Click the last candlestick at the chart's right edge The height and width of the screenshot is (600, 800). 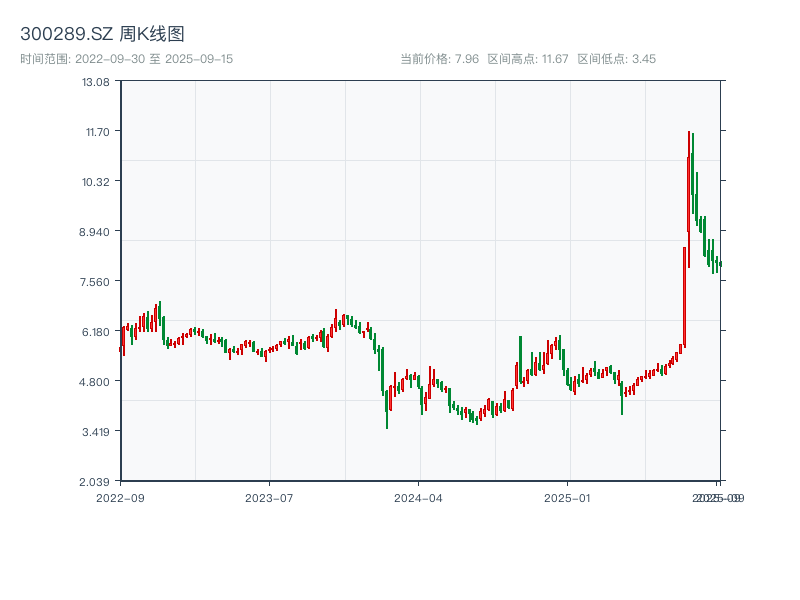[x=720, y=263]
